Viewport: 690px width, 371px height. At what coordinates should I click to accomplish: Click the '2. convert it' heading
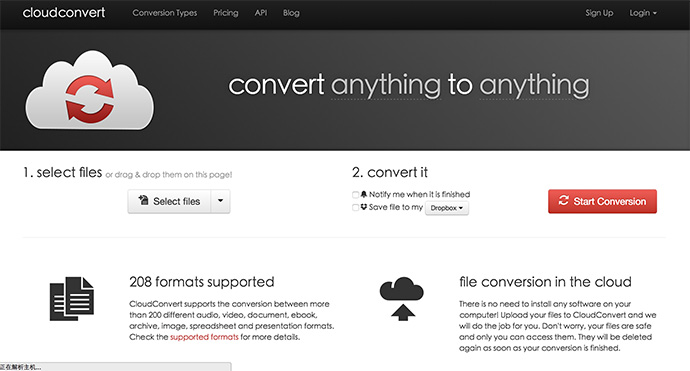(390, 173)
